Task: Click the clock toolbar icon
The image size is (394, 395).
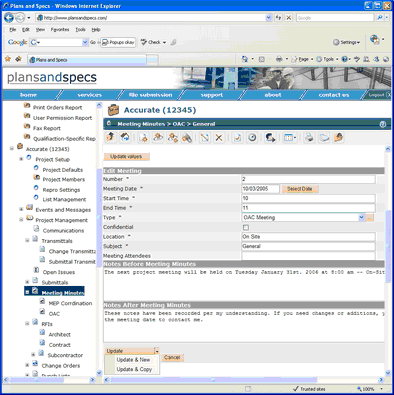Action: [x=252, y=137]
